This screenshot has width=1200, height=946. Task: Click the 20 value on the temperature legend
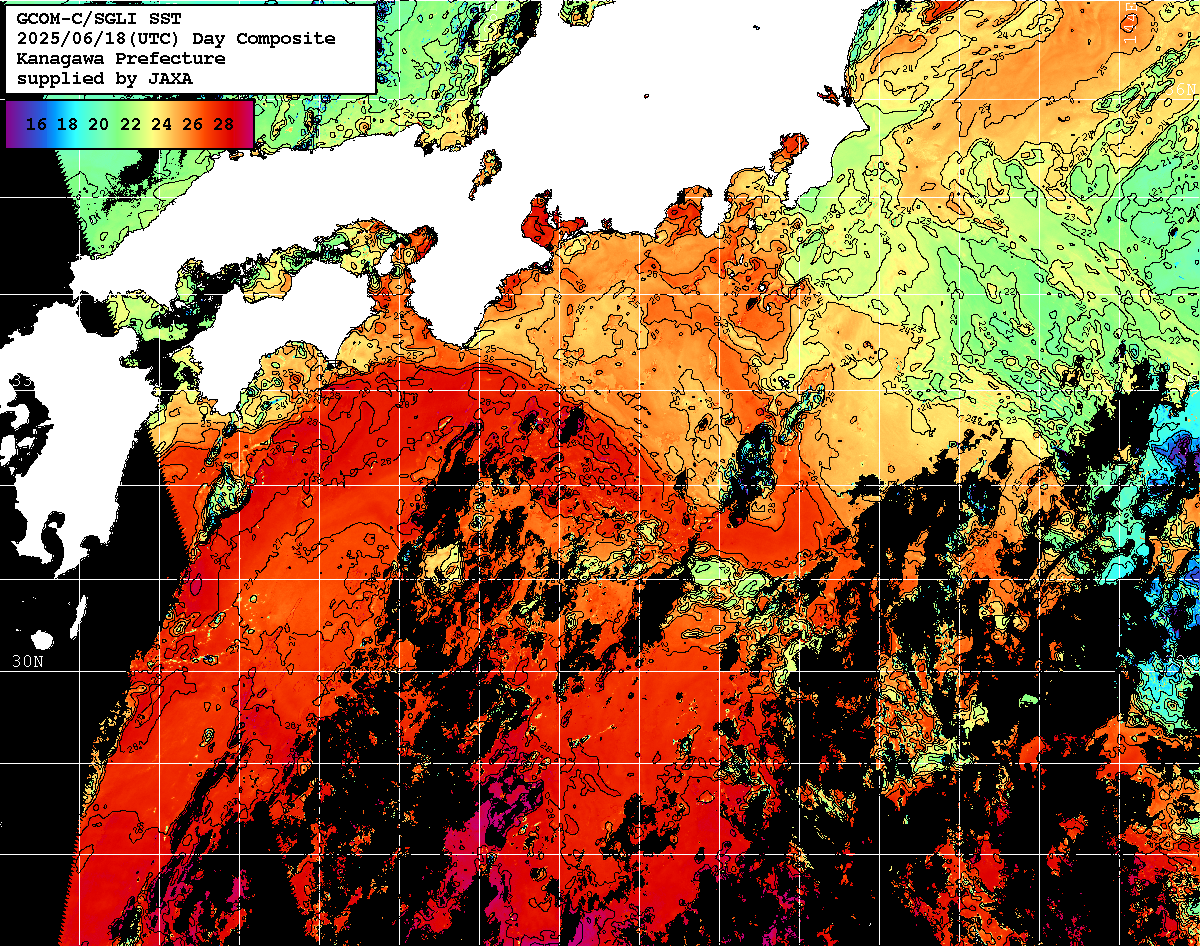tap(98, 125)
